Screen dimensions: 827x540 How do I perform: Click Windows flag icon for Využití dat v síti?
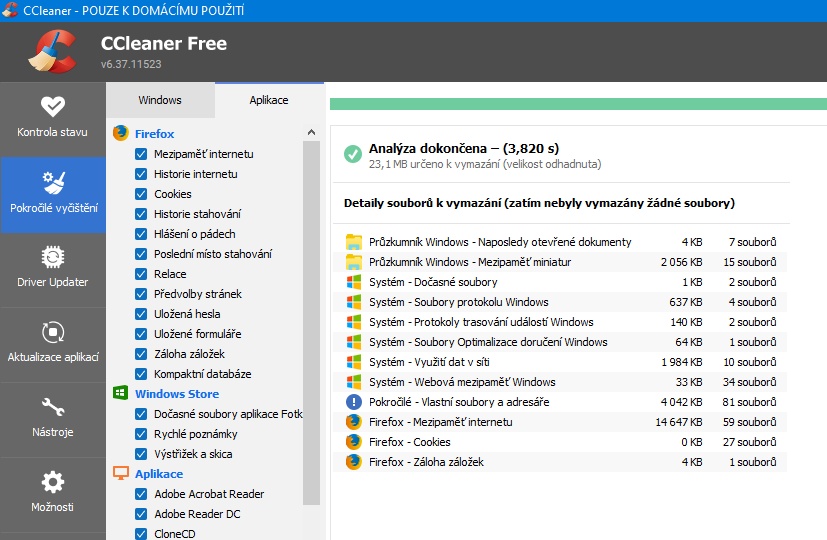(353, 362)
